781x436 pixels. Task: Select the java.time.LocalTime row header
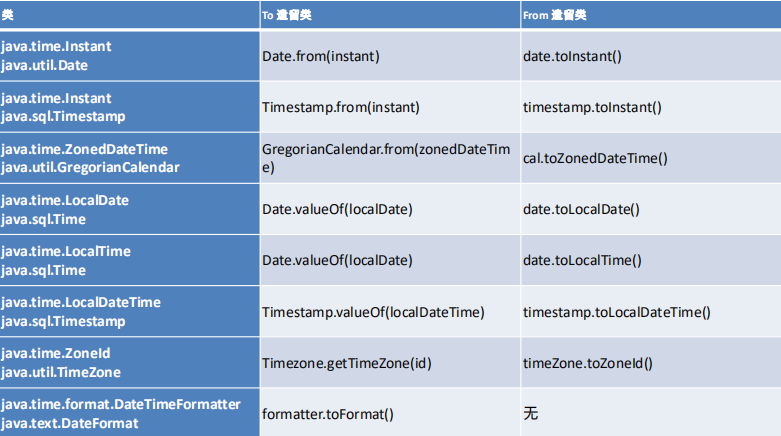coord(130,260)
